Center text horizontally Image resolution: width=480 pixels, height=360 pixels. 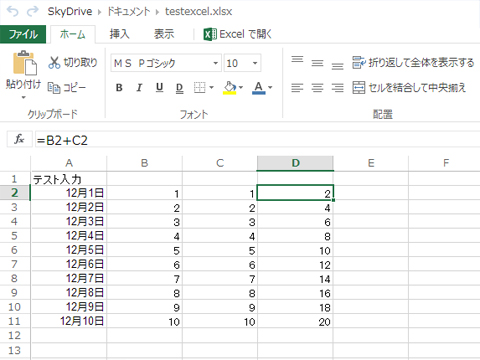point(317,88)
